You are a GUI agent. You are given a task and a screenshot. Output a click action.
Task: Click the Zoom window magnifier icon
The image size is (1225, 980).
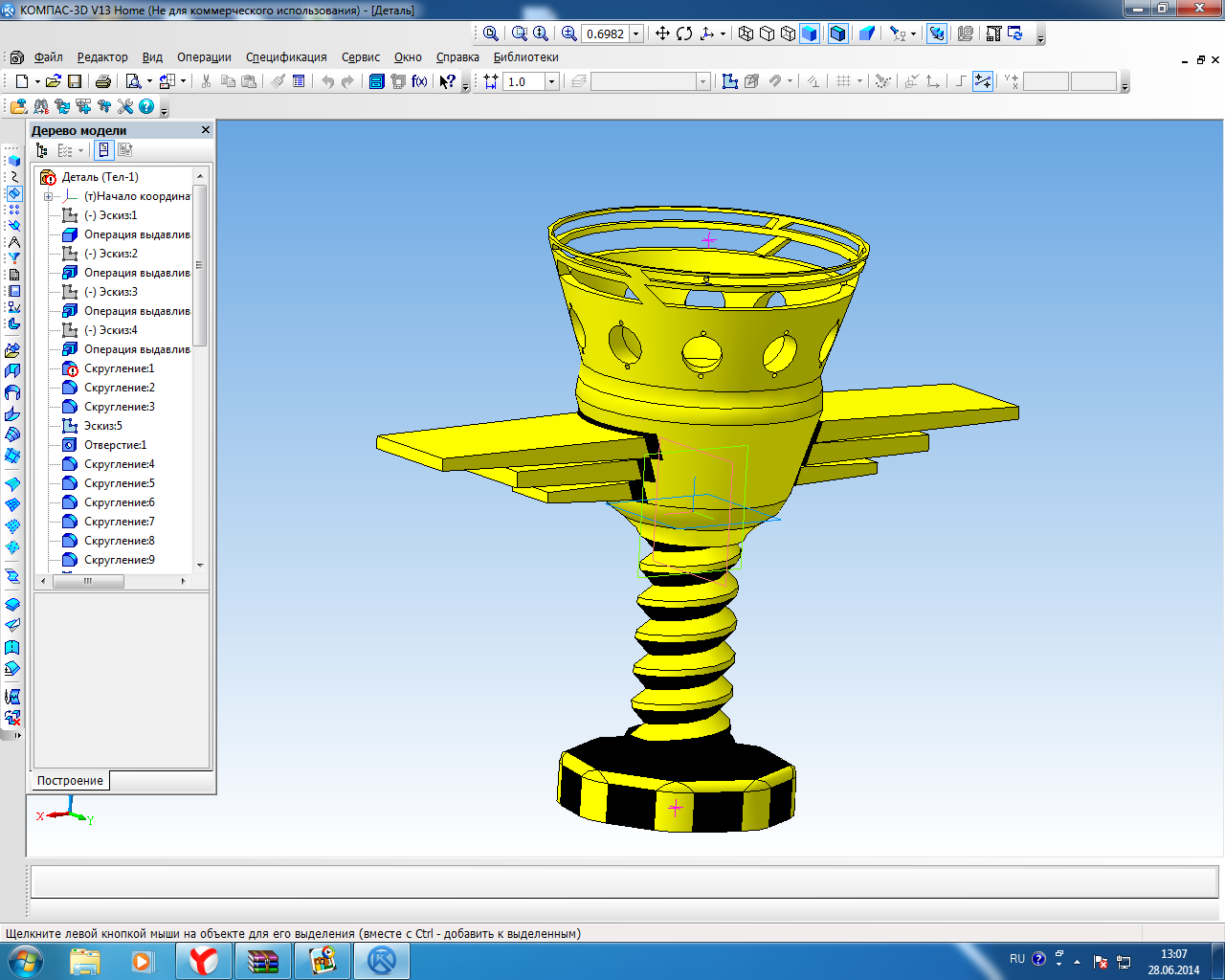[x=520, y=33]
